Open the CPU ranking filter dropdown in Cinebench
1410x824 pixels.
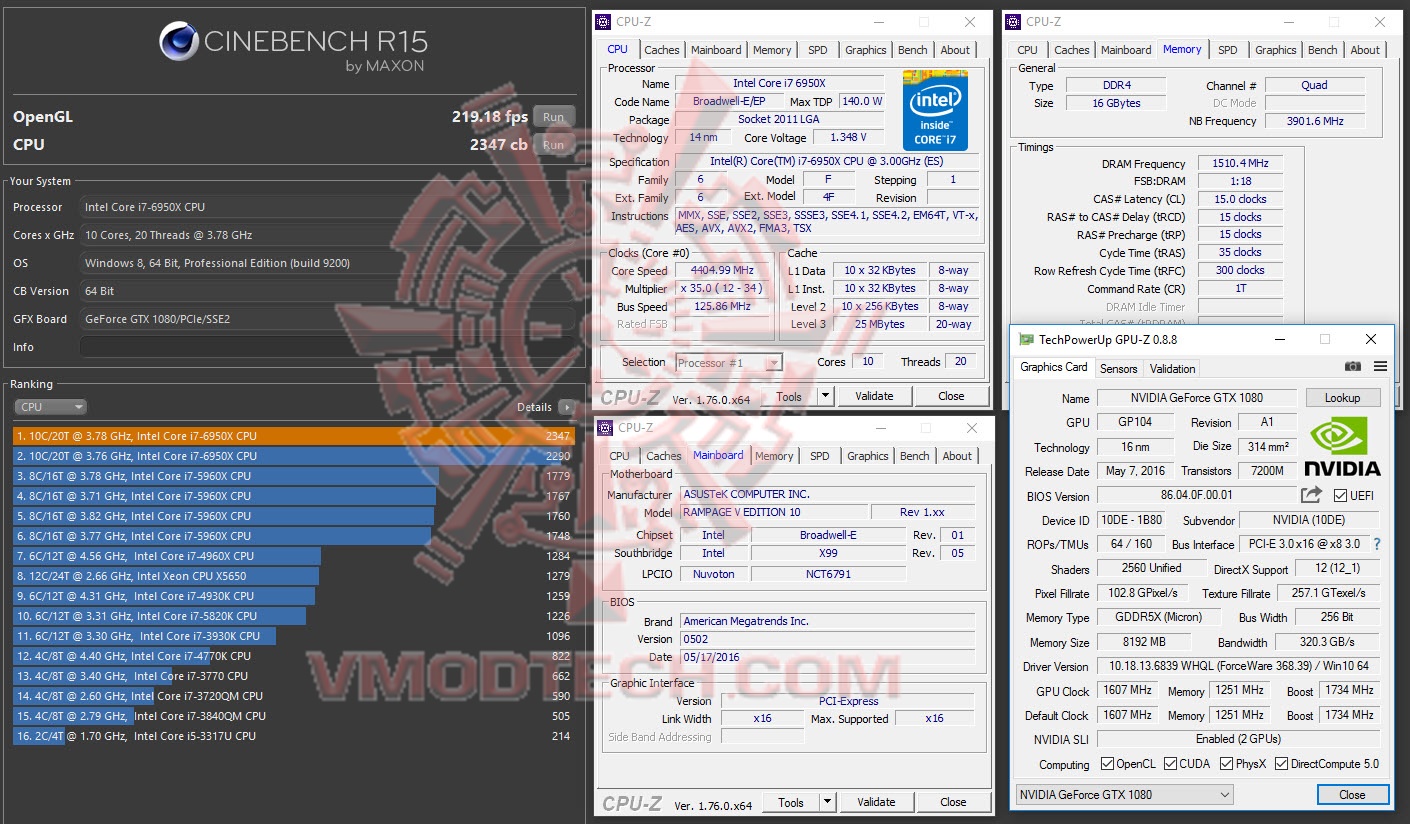coord(50,407)
